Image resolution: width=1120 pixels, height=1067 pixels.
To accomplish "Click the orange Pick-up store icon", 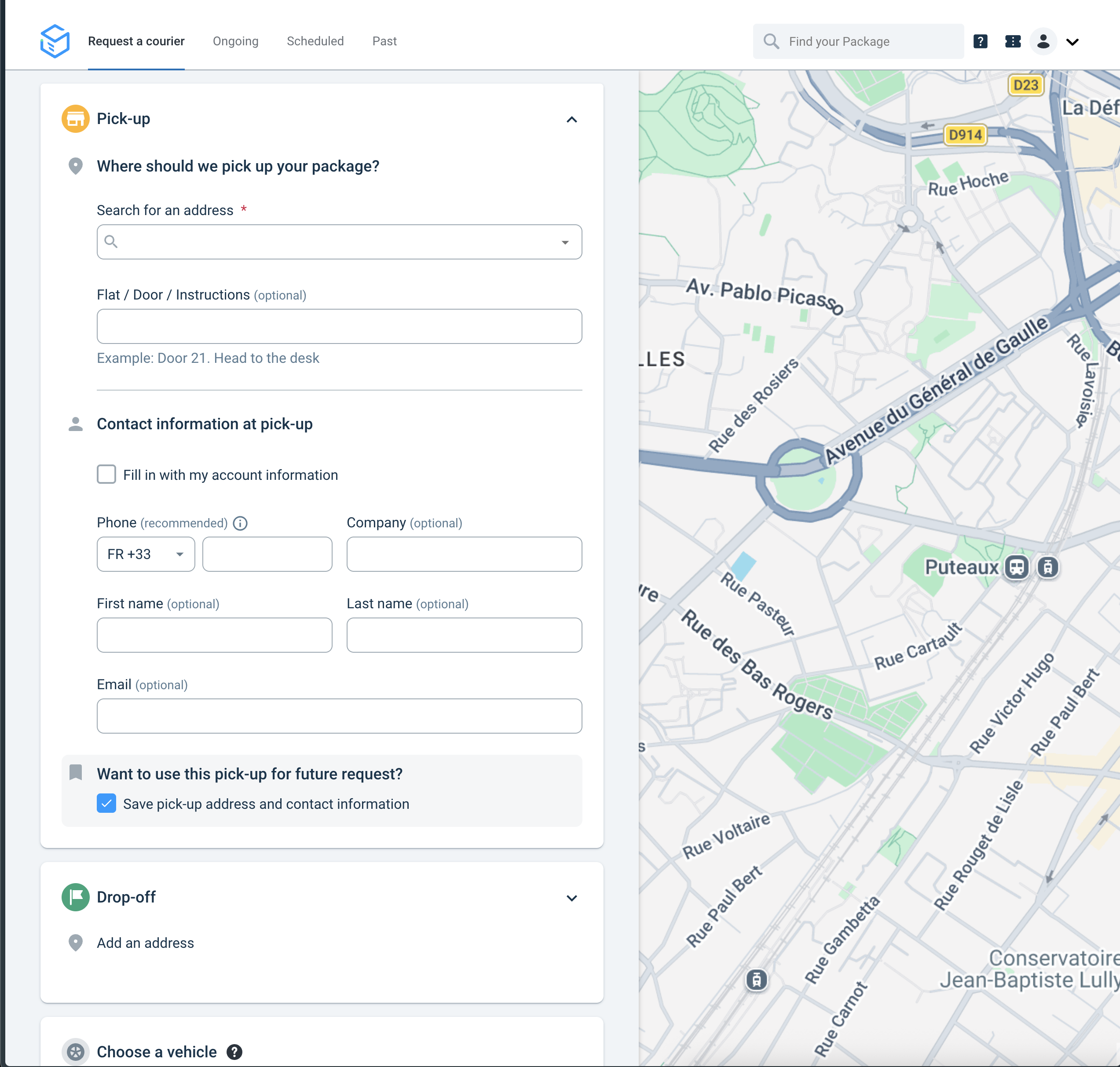I will [76, 119].
